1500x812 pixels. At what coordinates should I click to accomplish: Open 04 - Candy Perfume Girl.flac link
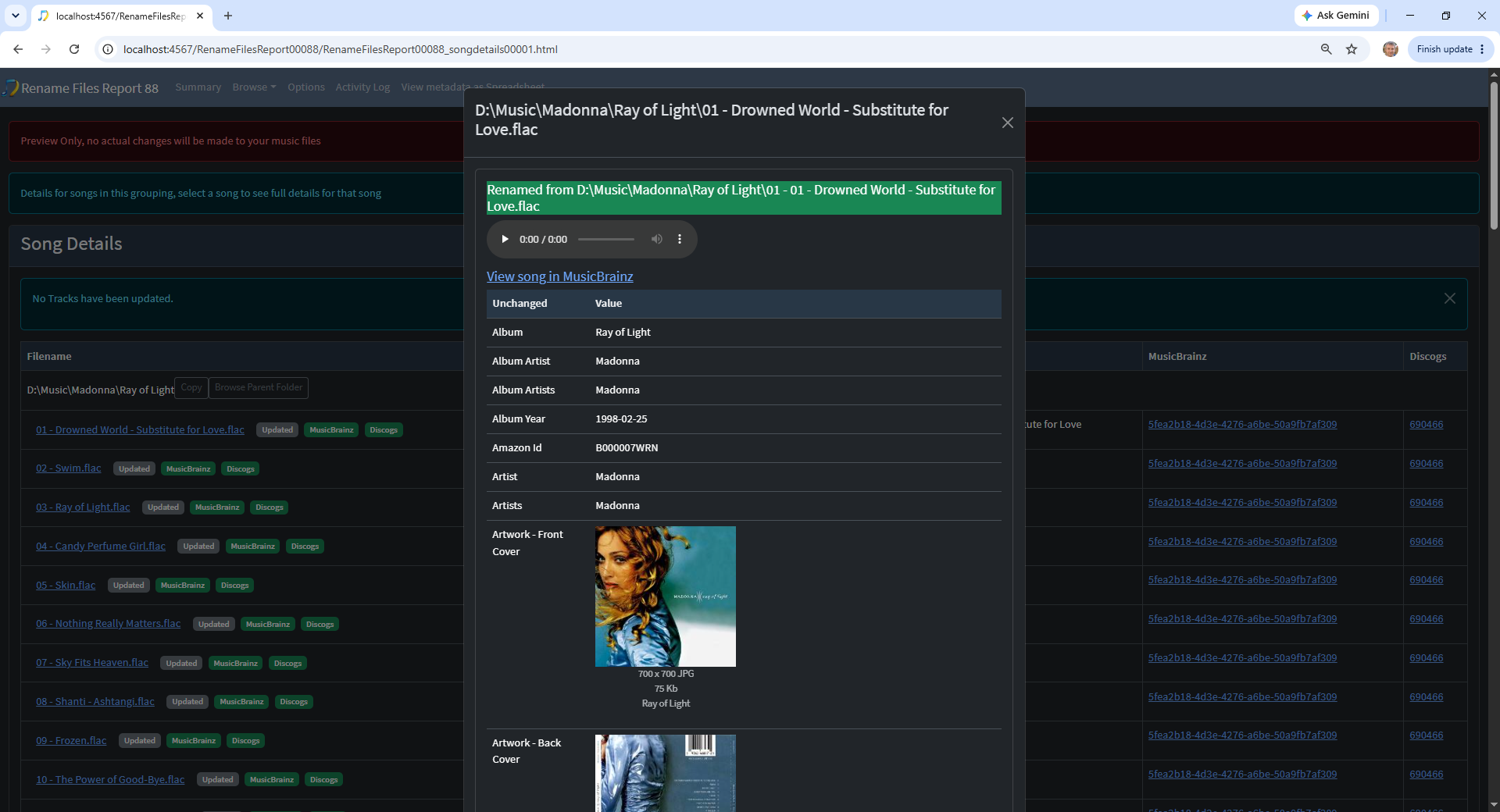(x=101, y=547)
